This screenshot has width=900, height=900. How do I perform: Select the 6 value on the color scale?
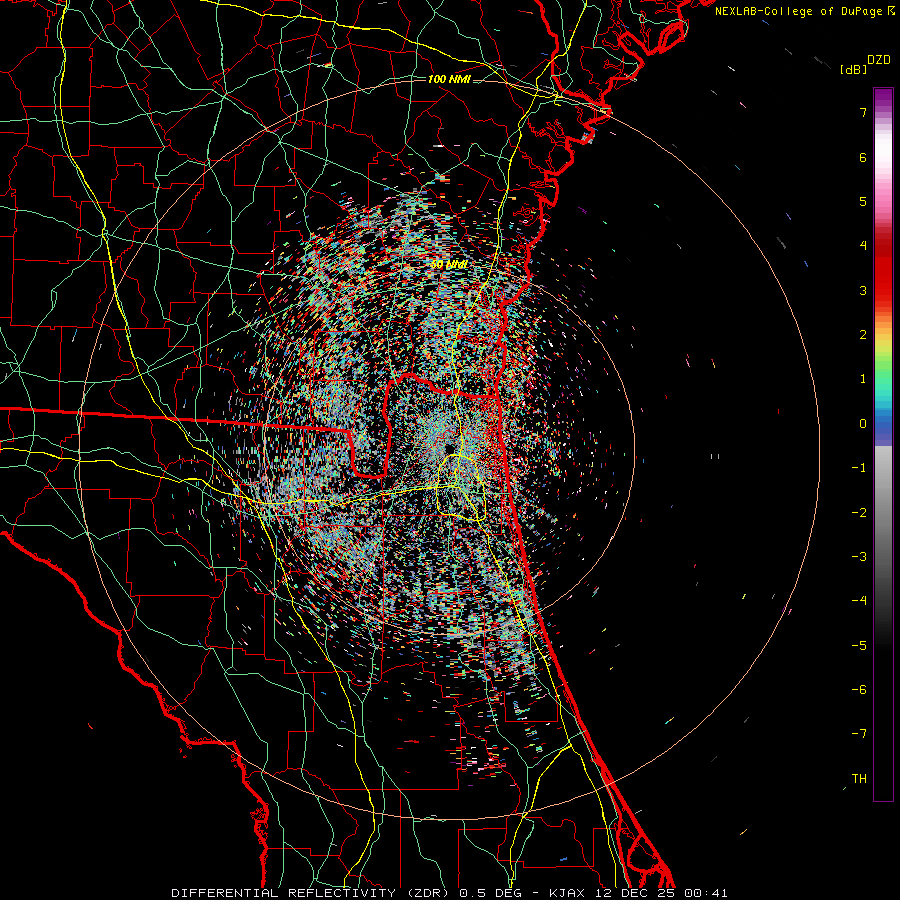863,157
